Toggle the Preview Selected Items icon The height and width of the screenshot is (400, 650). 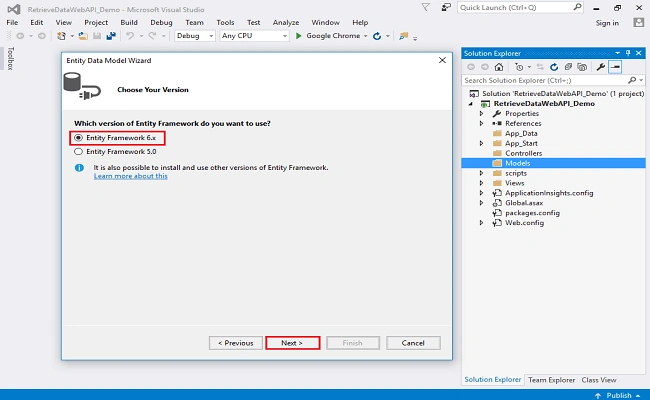(615, 67)
